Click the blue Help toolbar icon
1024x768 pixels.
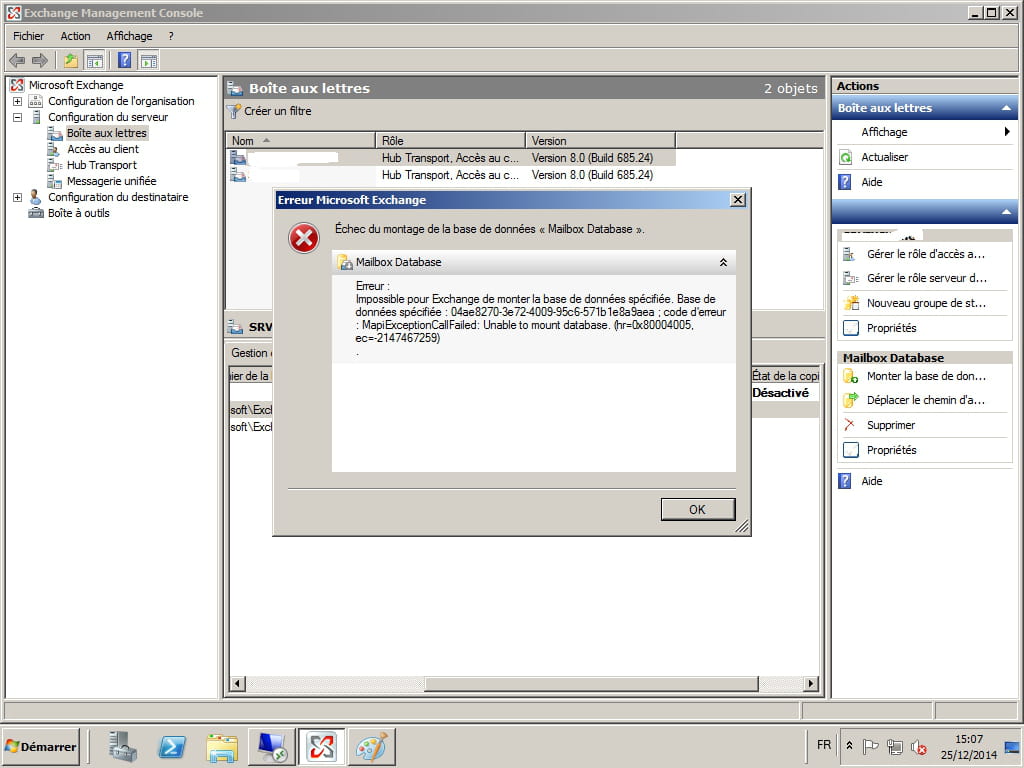click(x=124, y=61)
